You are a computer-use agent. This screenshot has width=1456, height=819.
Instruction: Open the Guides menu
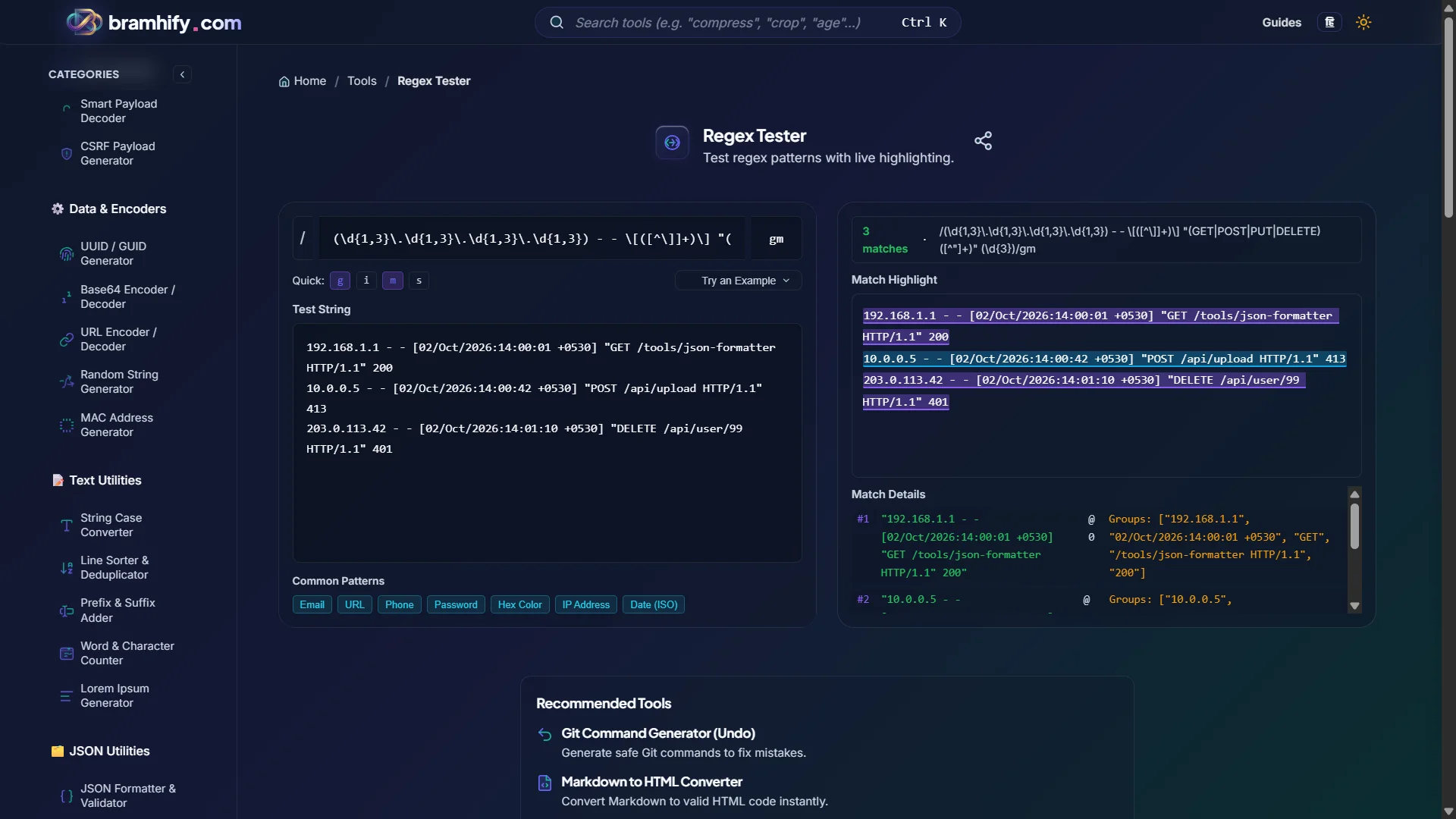point(1282,23)
